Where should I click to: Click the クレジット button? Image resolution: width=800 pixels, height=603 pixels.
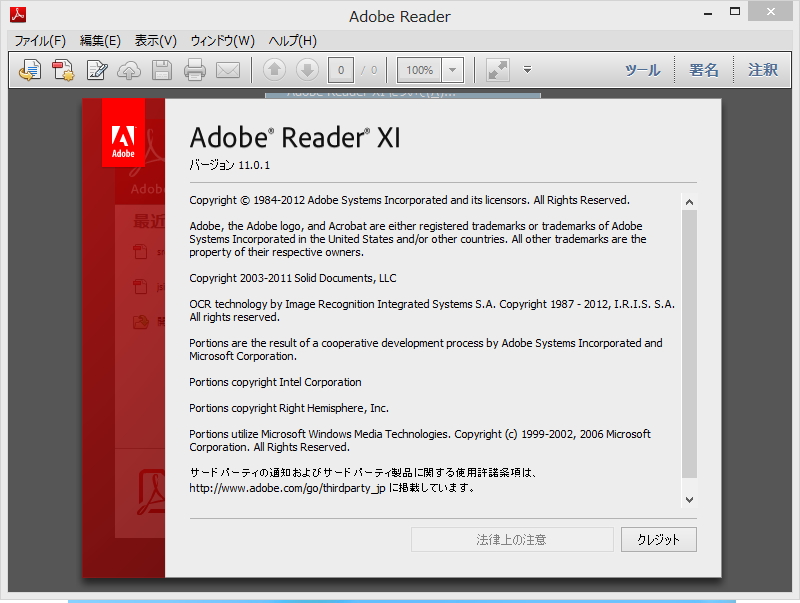point(658,539)
